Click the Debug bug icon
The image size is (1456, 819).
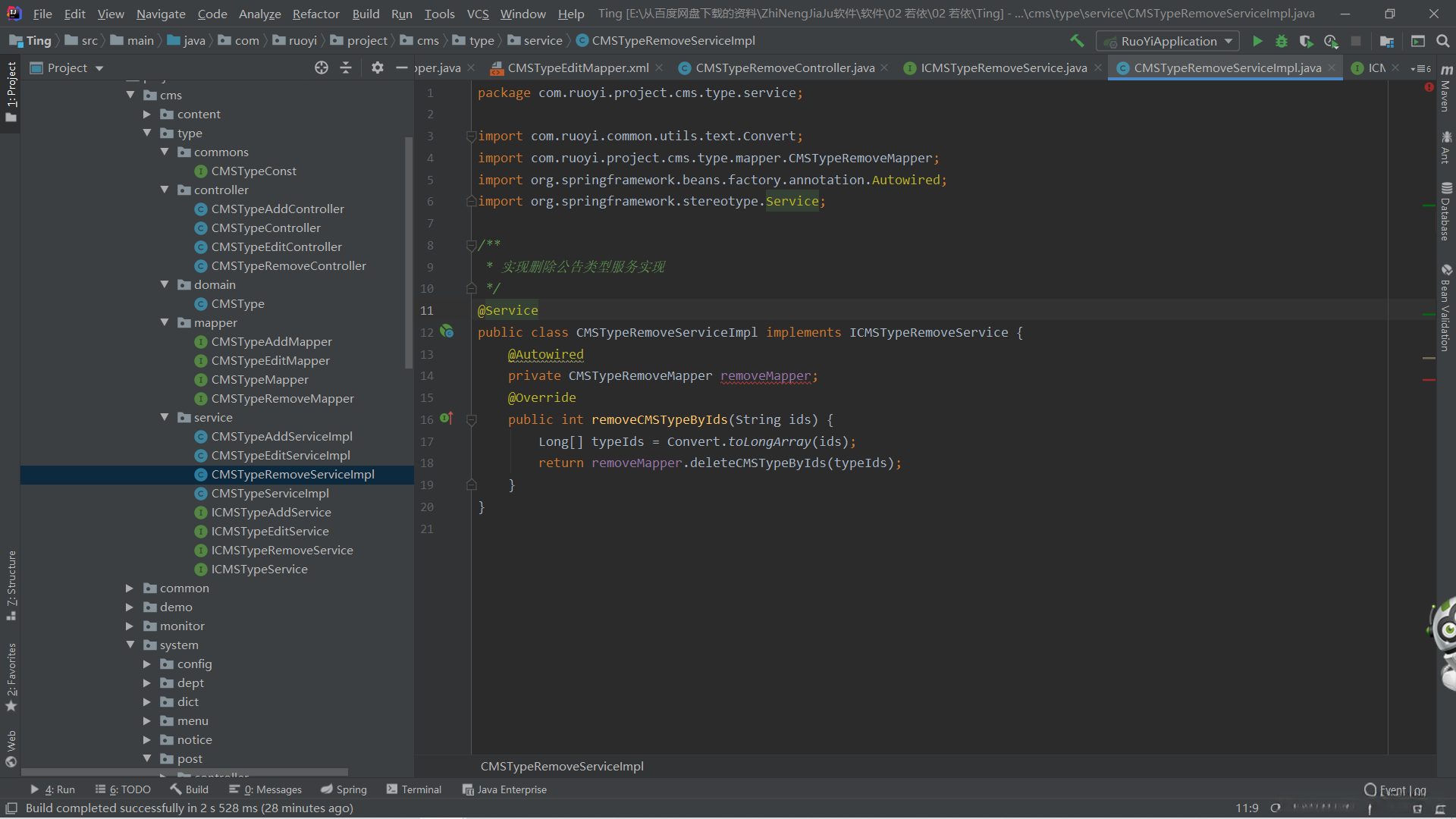(x=1282, y=41)
